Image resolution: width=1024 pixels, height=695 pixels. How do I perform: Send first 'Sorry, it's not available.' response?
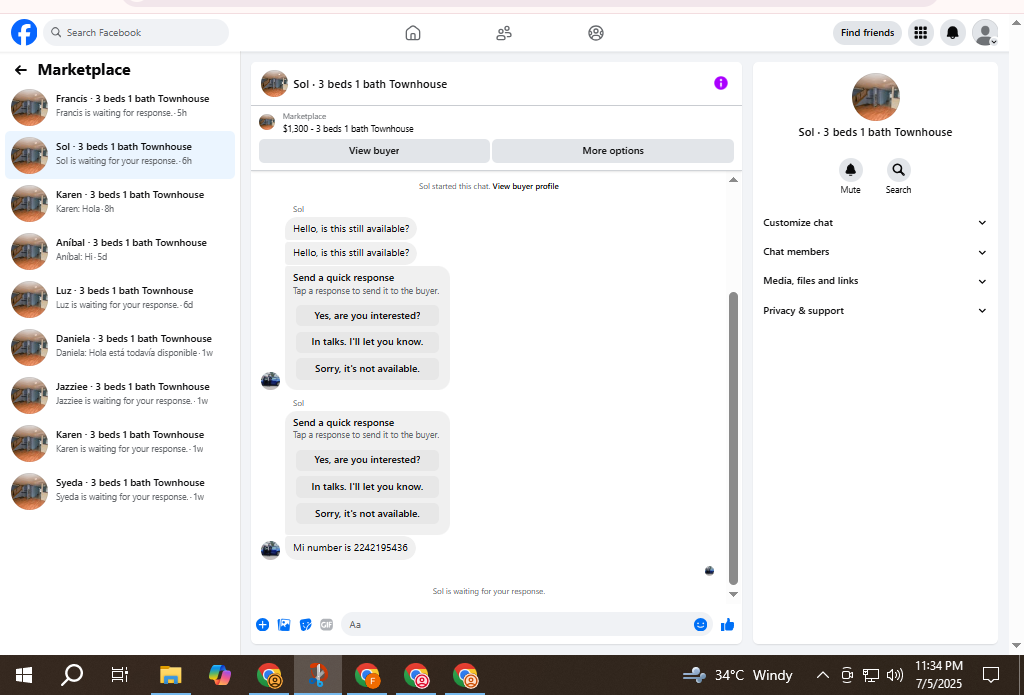(x=367, y=369)
